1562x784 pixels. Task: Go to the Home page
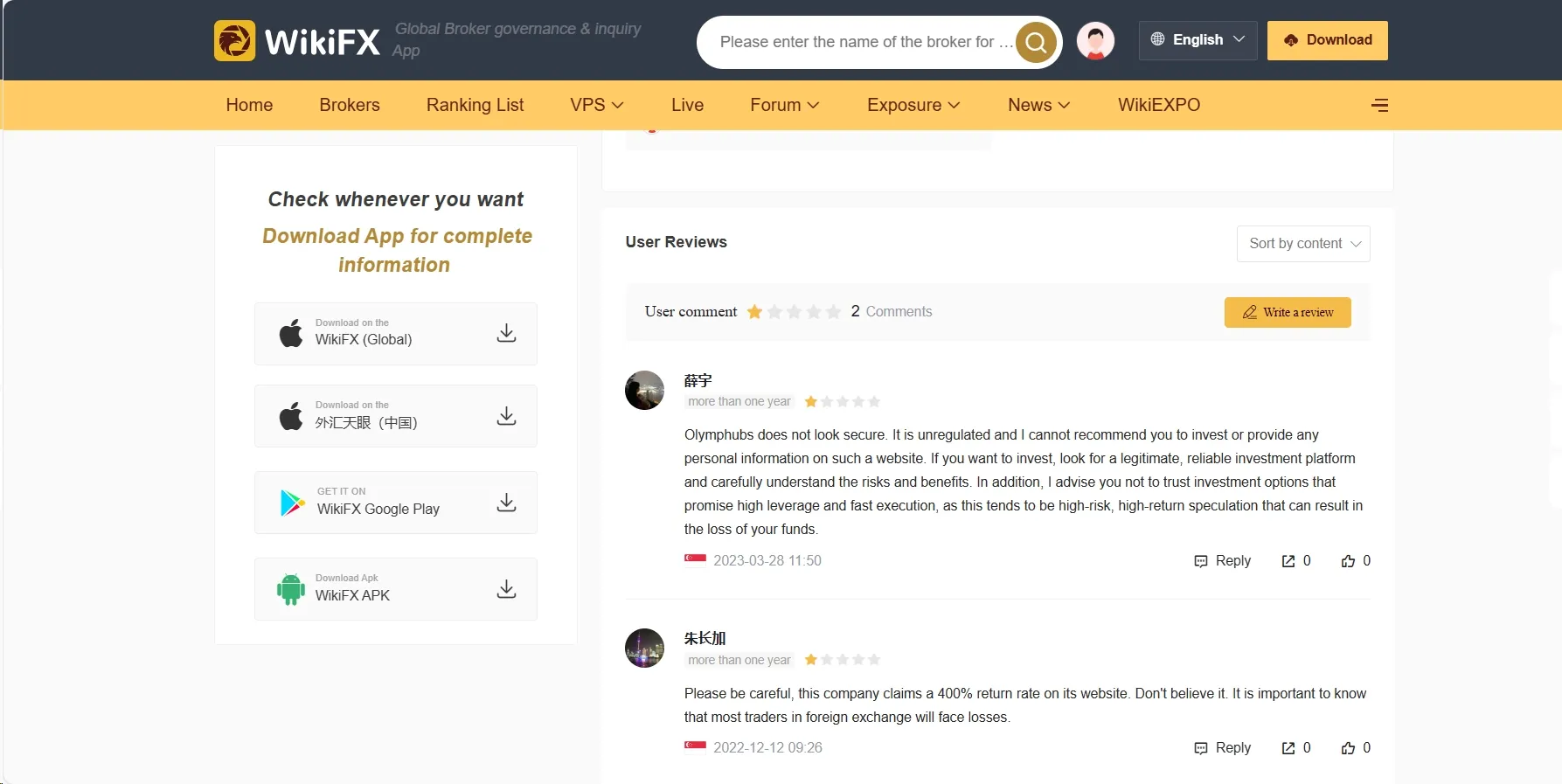point(249,105)
